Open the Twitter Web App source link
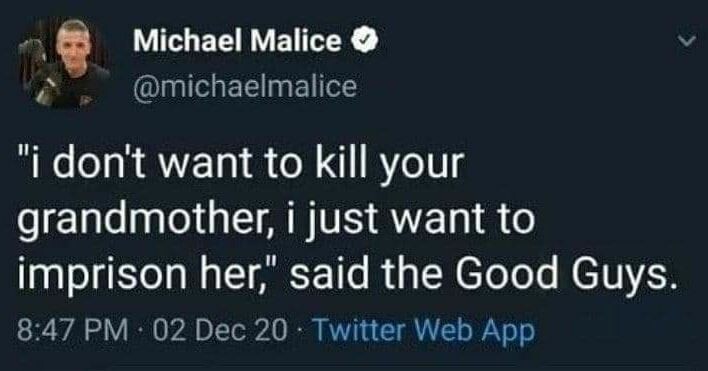Viewport: 708px width, 371px height. coord(424,332)
